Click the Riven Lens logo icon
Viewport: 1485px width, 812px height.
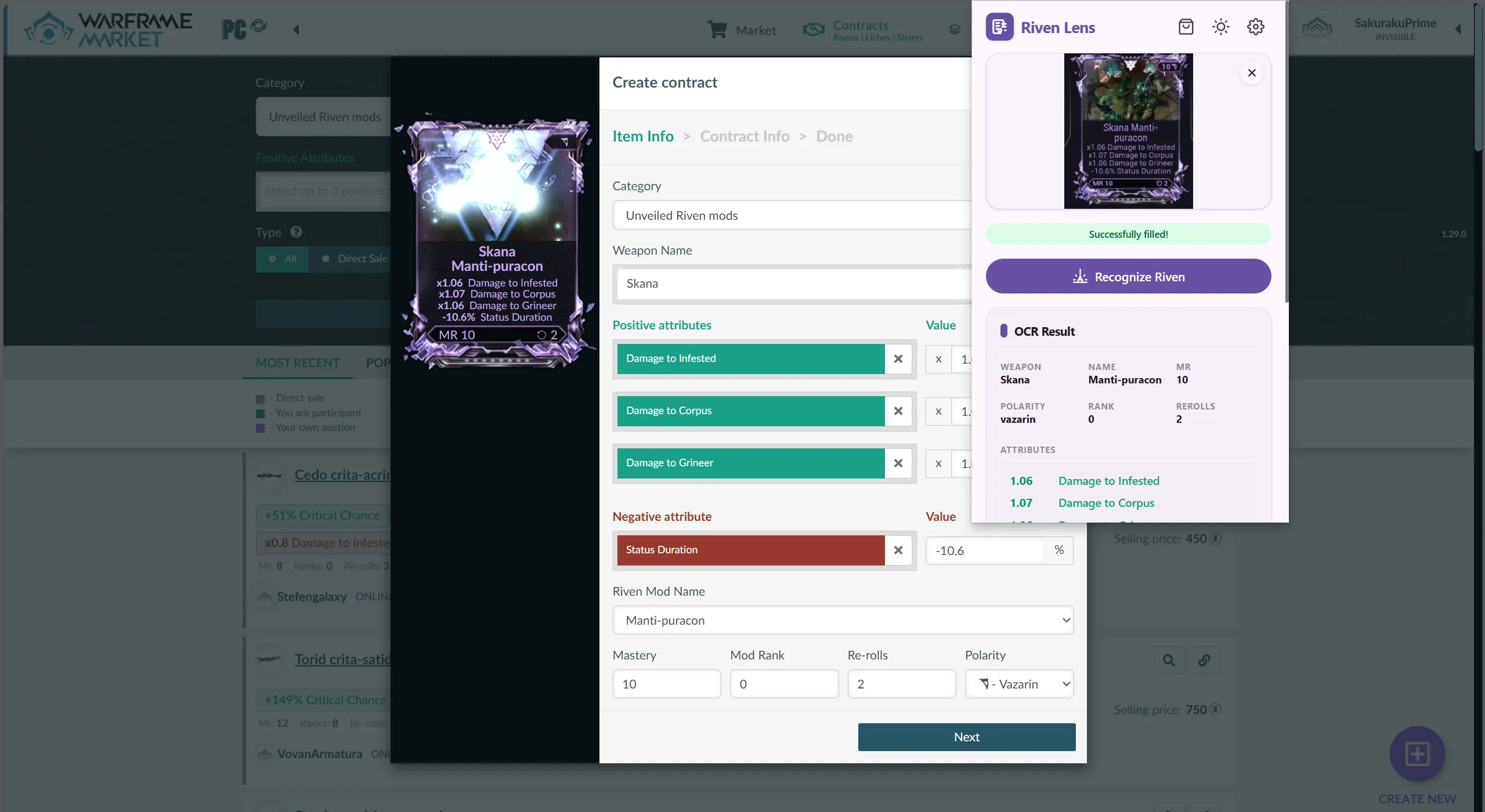coord(999,26)
